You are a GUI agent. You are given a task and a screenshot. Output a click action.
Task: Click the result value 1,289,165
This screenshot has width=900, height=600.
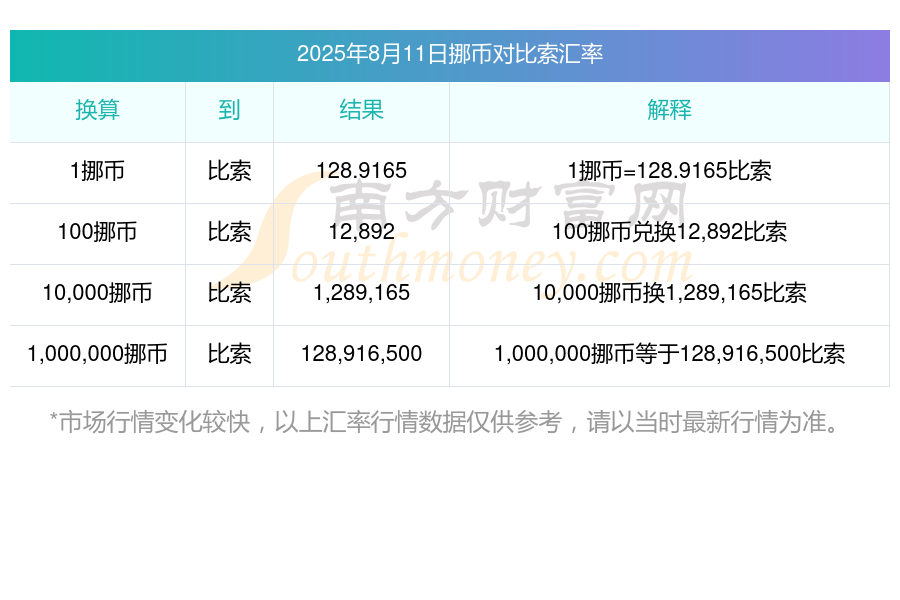(x=361, y=293)
